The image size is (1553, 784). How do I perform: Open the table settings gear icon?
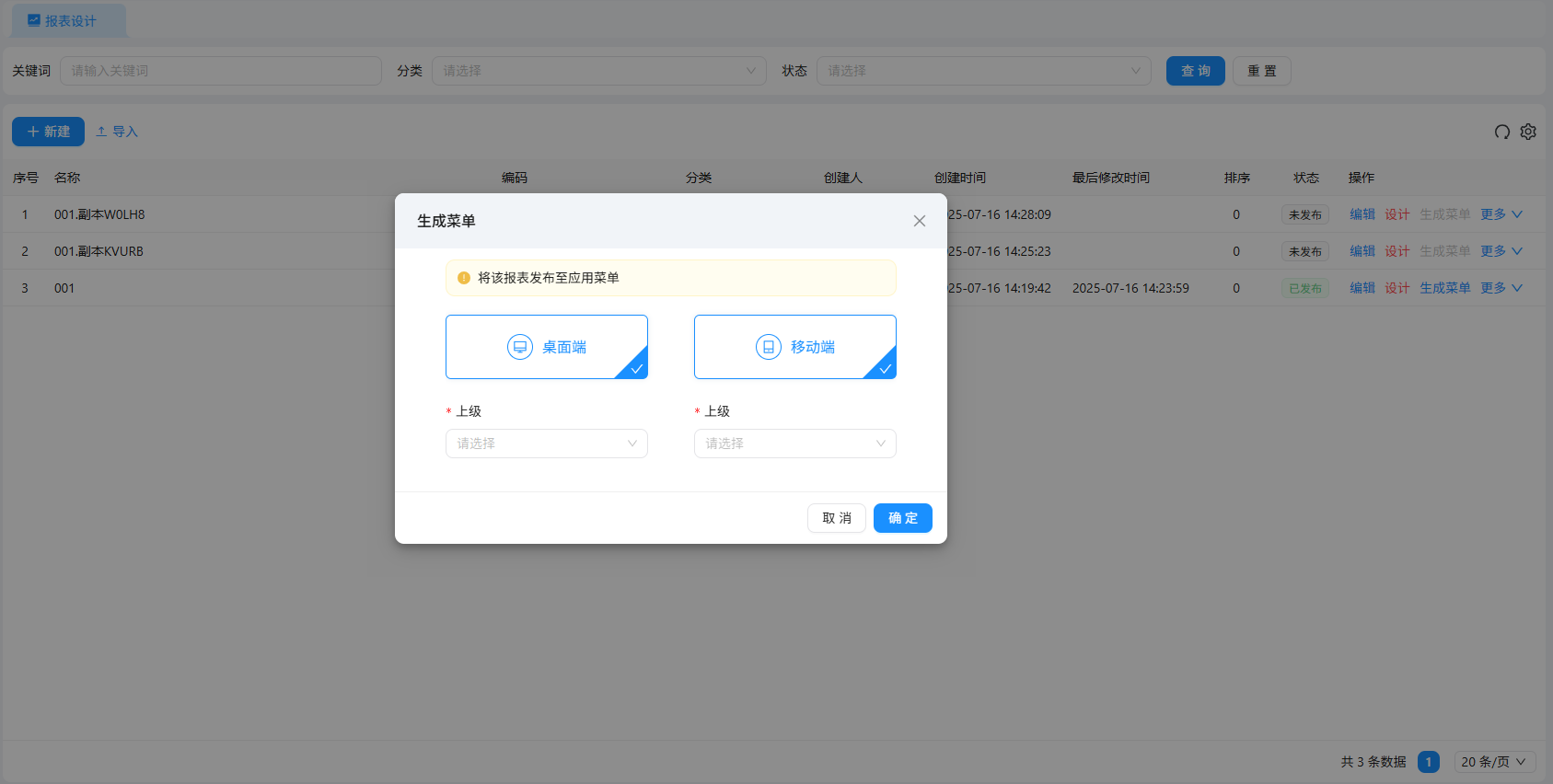[1528, 132]
